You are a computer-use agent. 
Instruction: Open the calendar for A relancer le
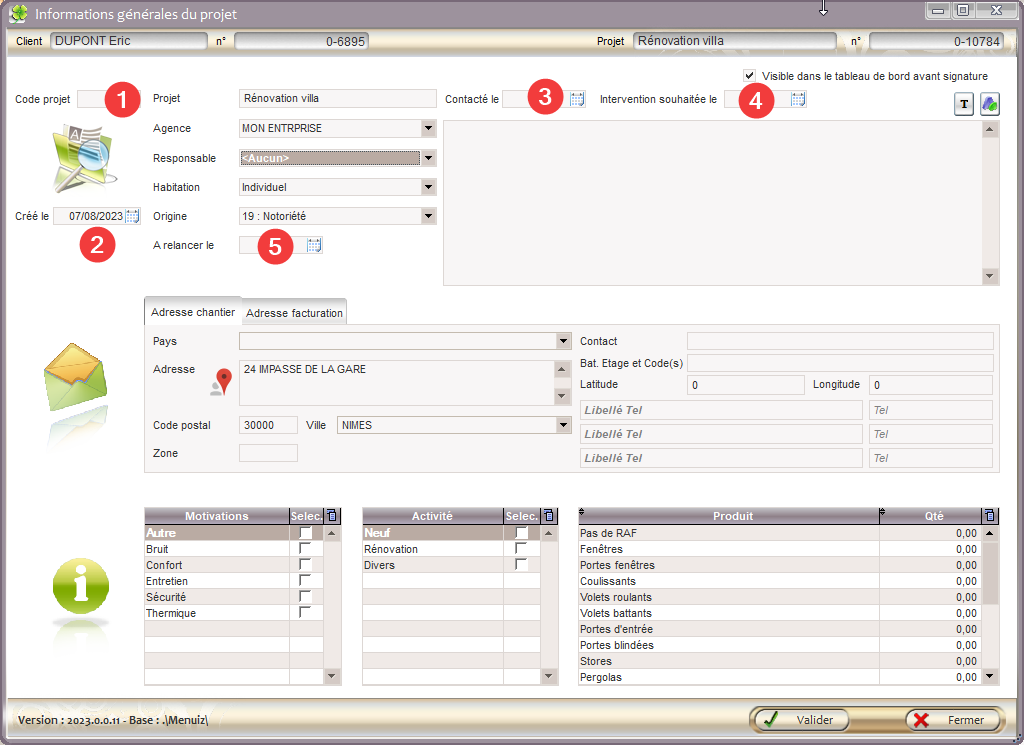[314, 246]
